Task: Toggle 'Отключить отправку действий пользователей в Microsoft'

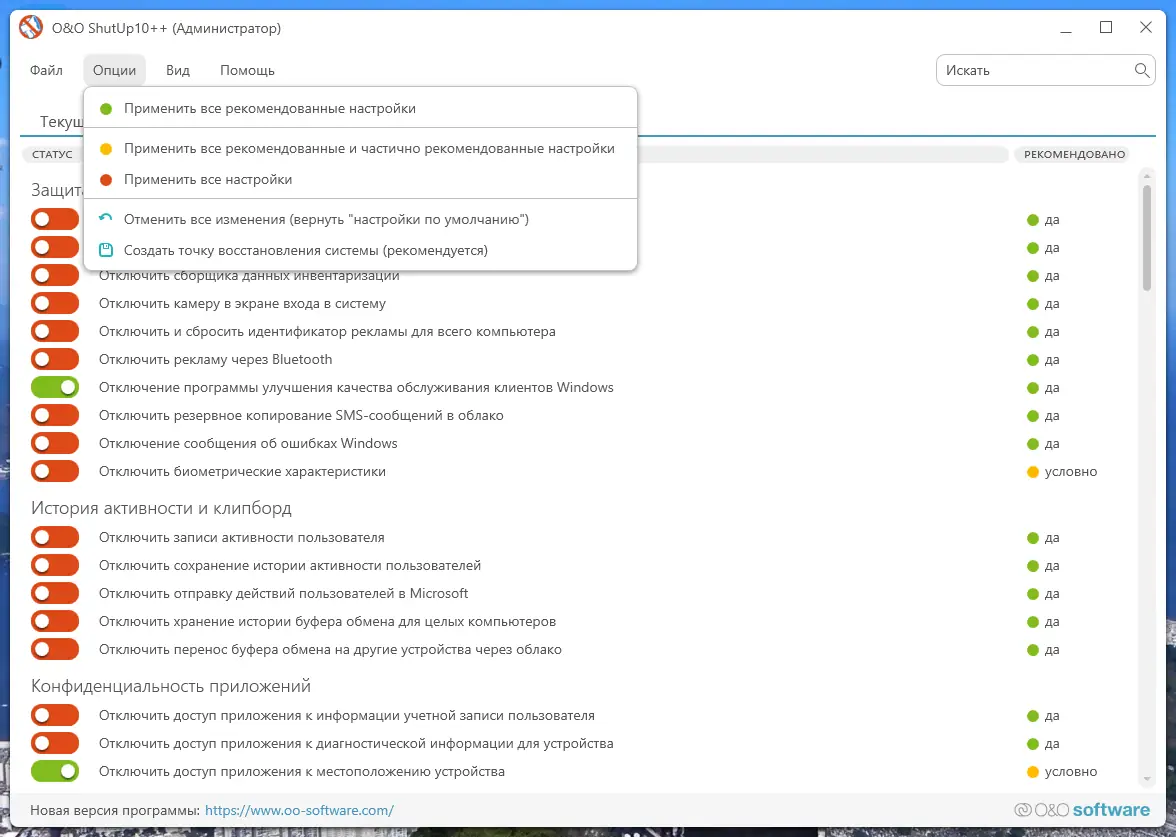Action: 55,593
